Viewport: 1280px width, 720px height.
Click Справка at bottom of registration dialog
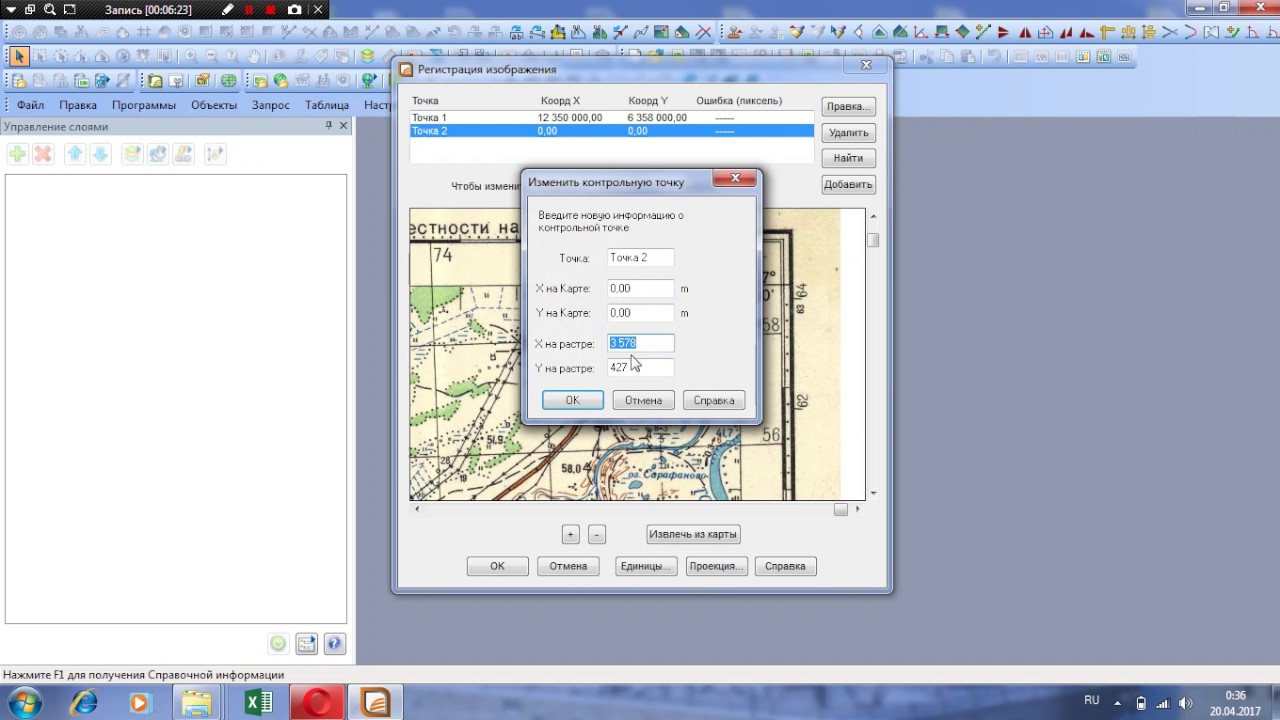pos(785,566)
